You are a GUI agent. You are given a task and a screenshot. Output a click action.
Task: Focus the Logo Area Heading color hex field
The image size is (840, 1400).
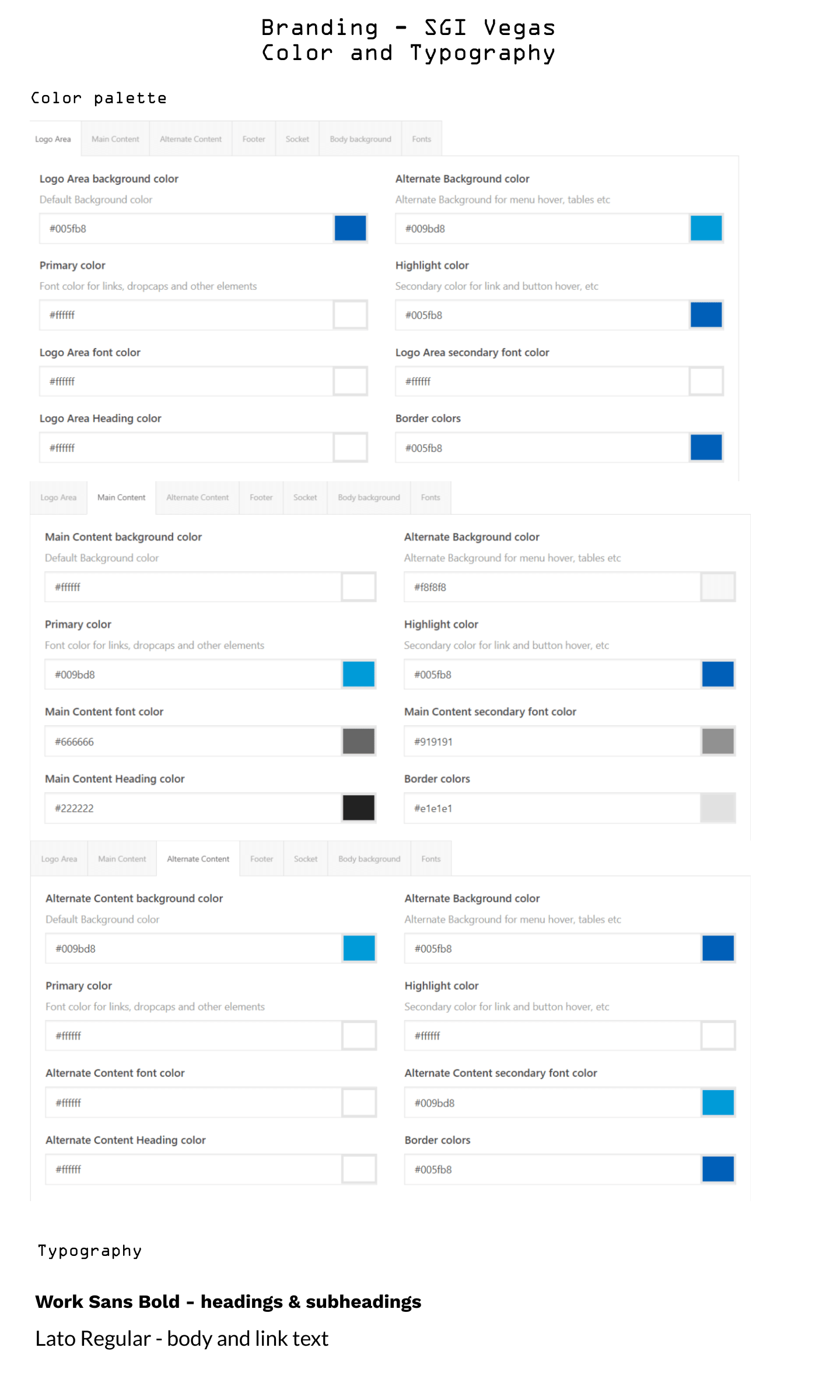point(187,448)
